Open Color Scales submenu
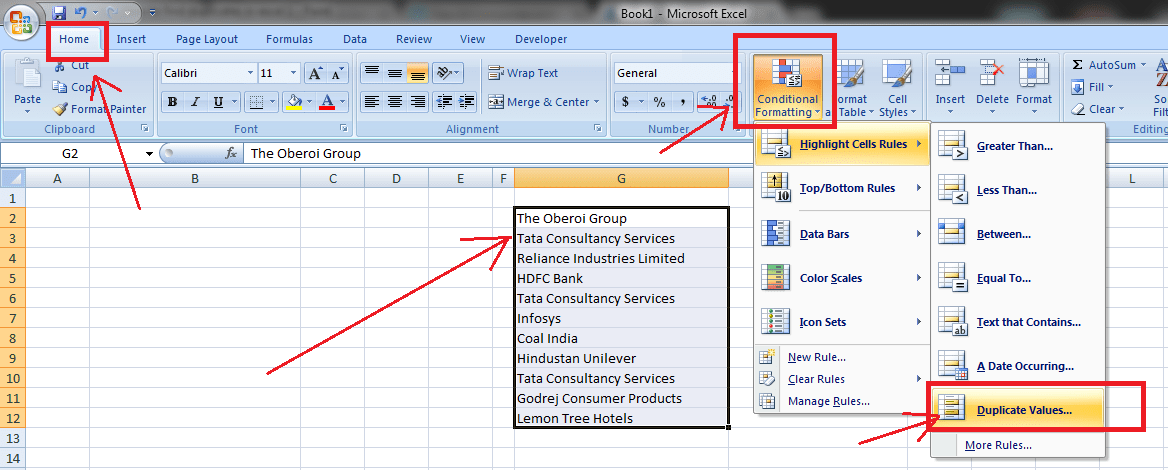The image size is (1168, 470). pyautogui.click(x=842, y=278)
